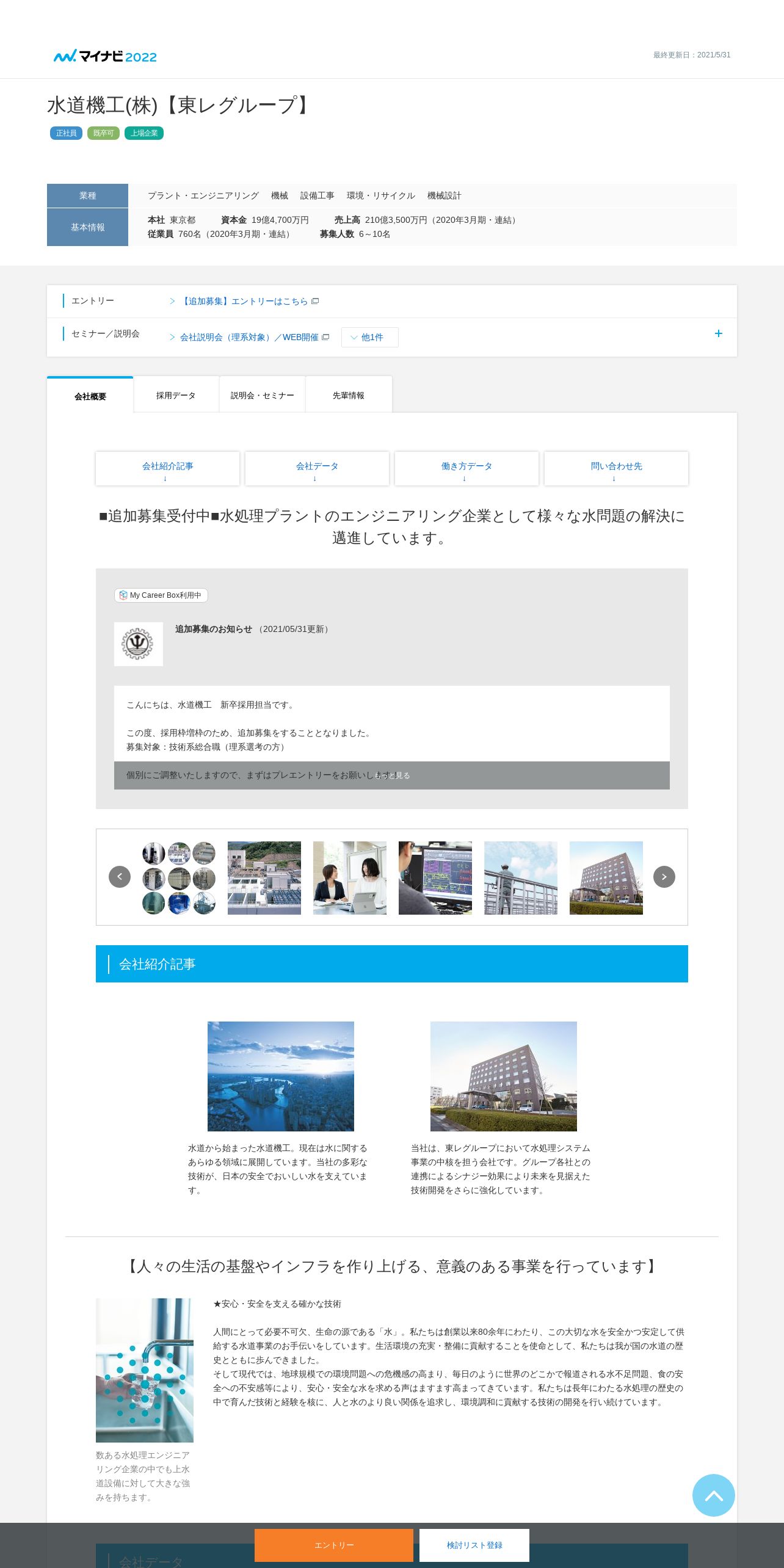This screenshot has width=784, height=1568.
Task: Click the external-link icon beside 会社説明会／WEB開催
Action: point(325,337)
